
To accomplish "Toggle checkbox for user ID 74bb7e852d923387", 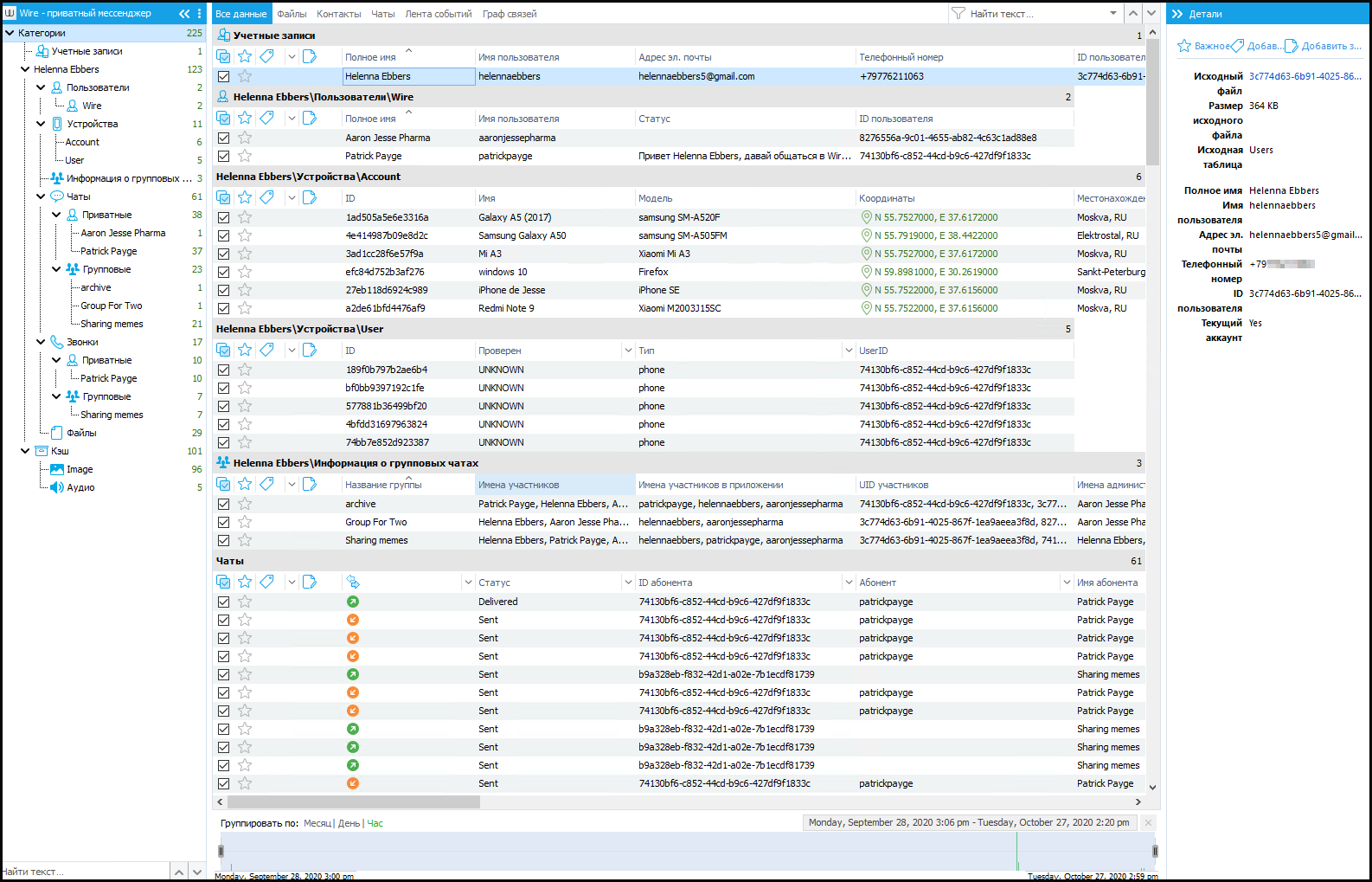I will coord(223,442).
